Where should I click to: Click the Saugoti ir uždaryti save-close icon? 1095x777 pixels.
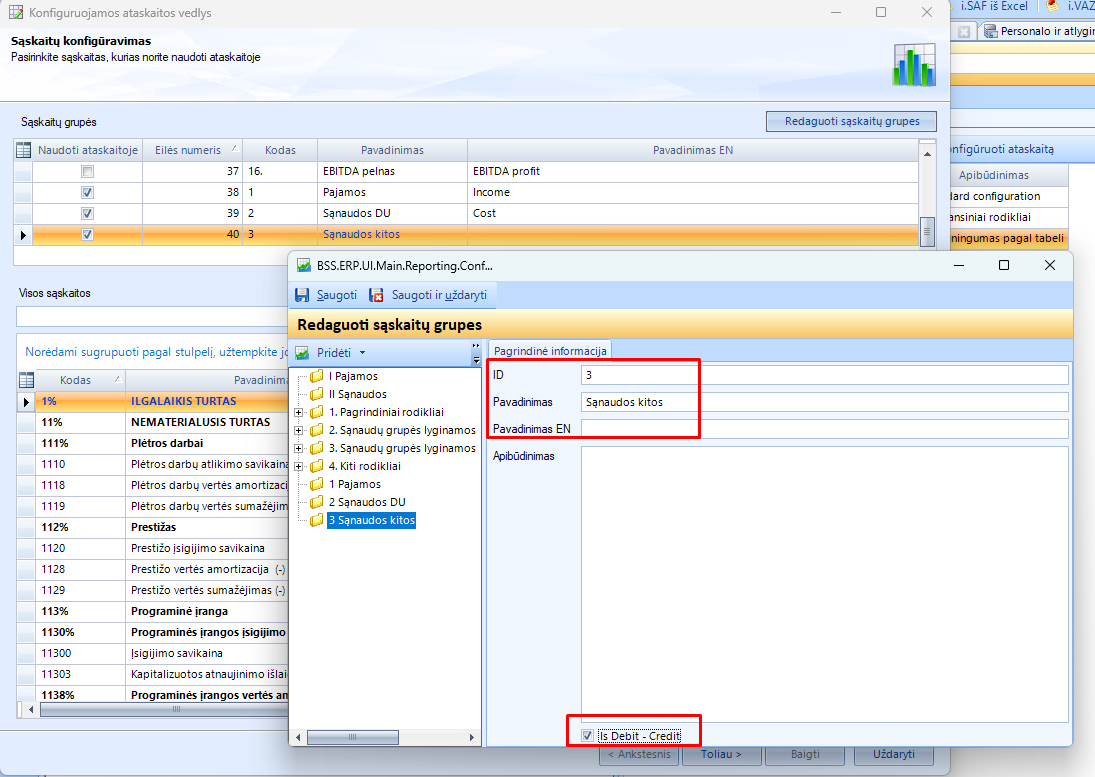(377, 295)
